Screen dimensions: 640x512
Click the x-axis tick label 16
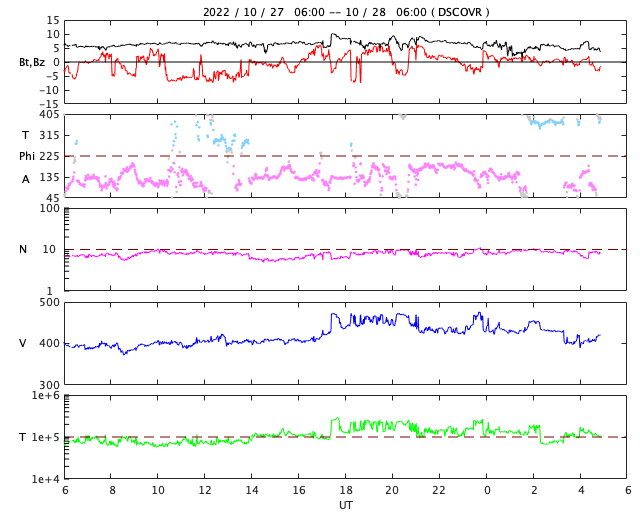[299, 490]
